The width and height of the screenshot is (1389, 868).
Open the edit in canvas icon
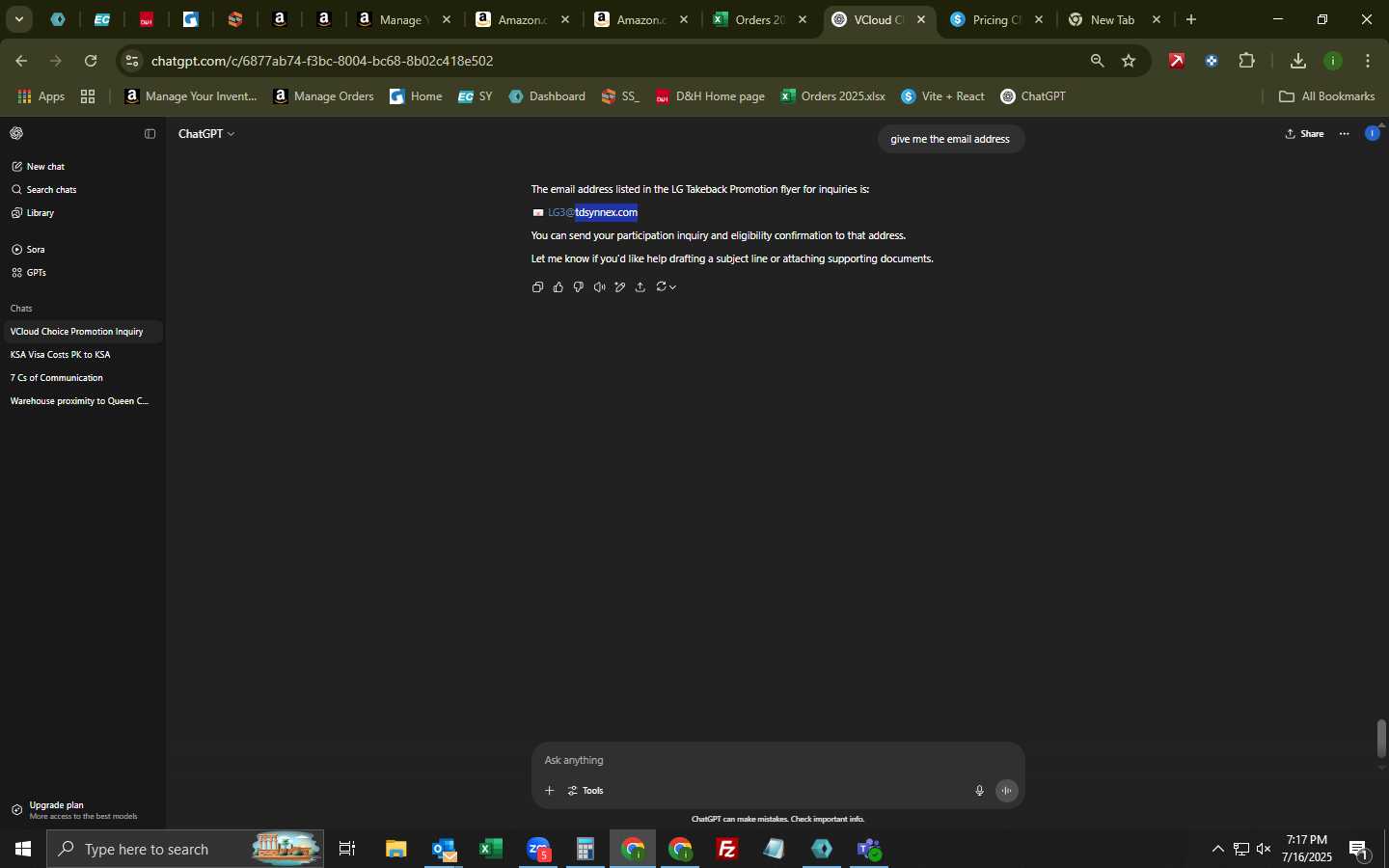pos(620,287)
